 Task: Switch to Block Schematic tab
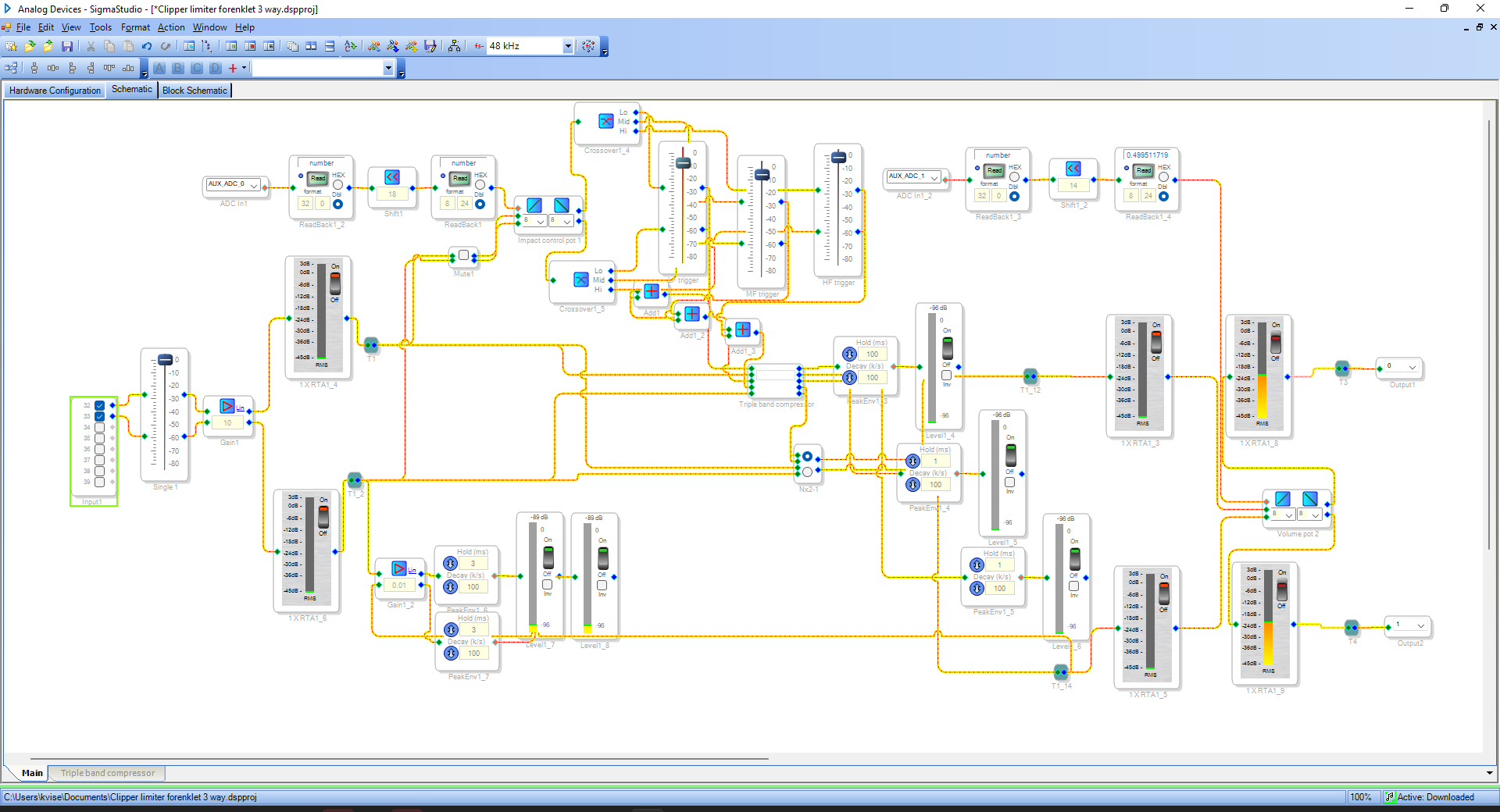point(195,91)
